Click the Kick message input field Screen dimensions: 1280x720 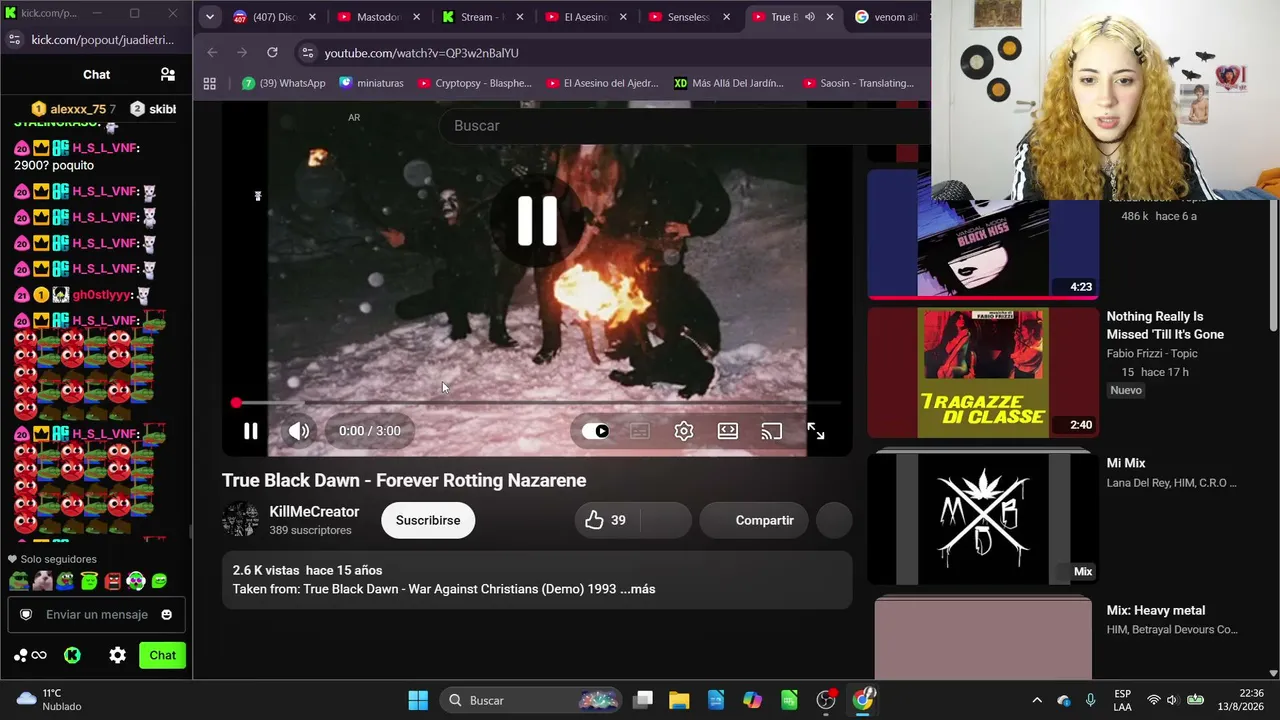coord(97,615)
